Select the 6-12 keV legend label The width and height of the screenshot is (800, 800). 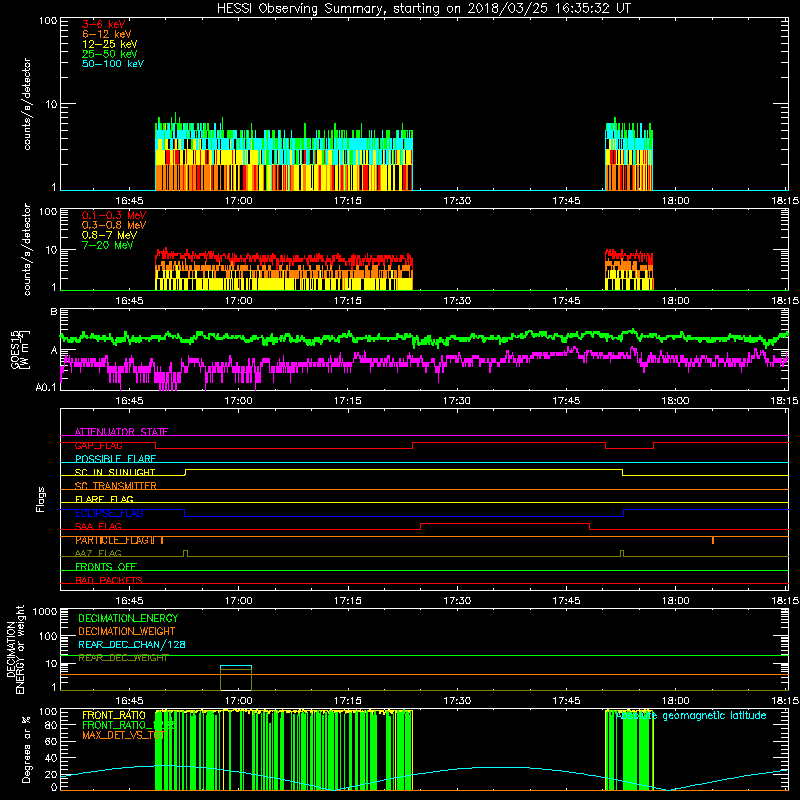(x=107, y=34)
